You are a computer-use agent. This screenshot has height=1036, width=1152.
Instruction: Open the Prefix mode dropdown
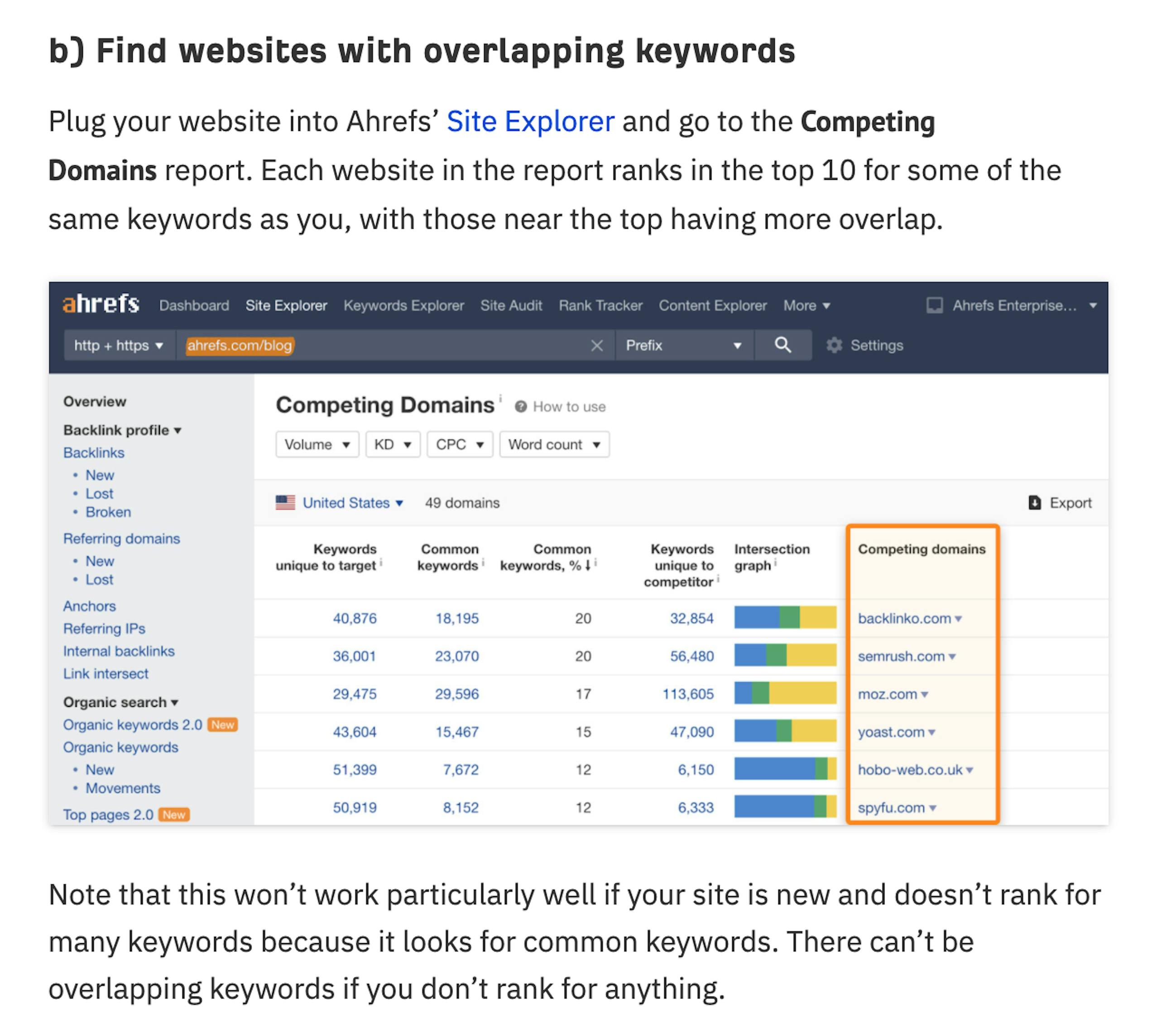click(x=684, y=345)
